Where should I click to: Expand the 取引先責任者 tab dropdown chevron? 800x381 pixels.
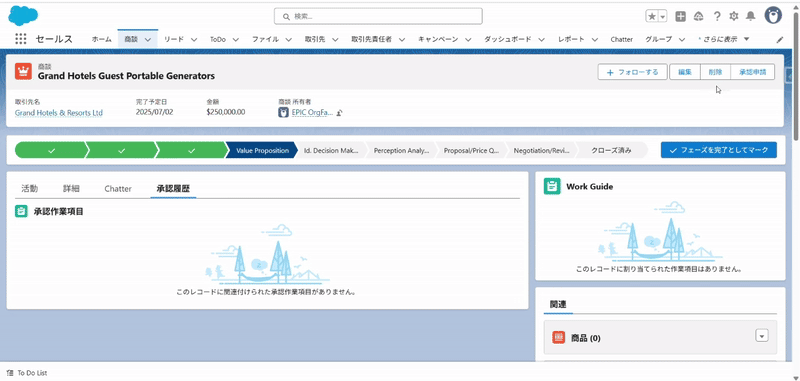(402, 39)
